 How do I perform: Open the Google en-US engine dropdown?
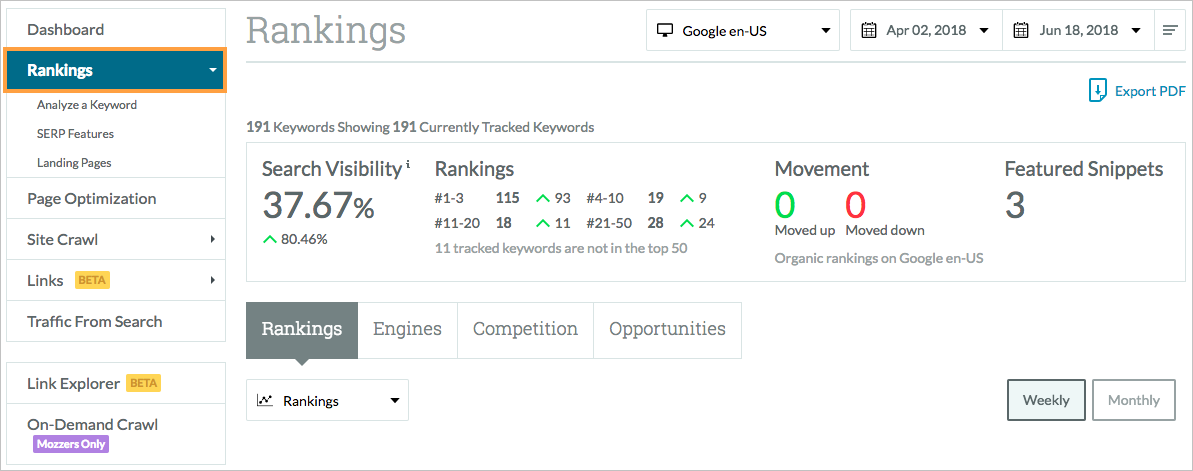pos(743,30)
